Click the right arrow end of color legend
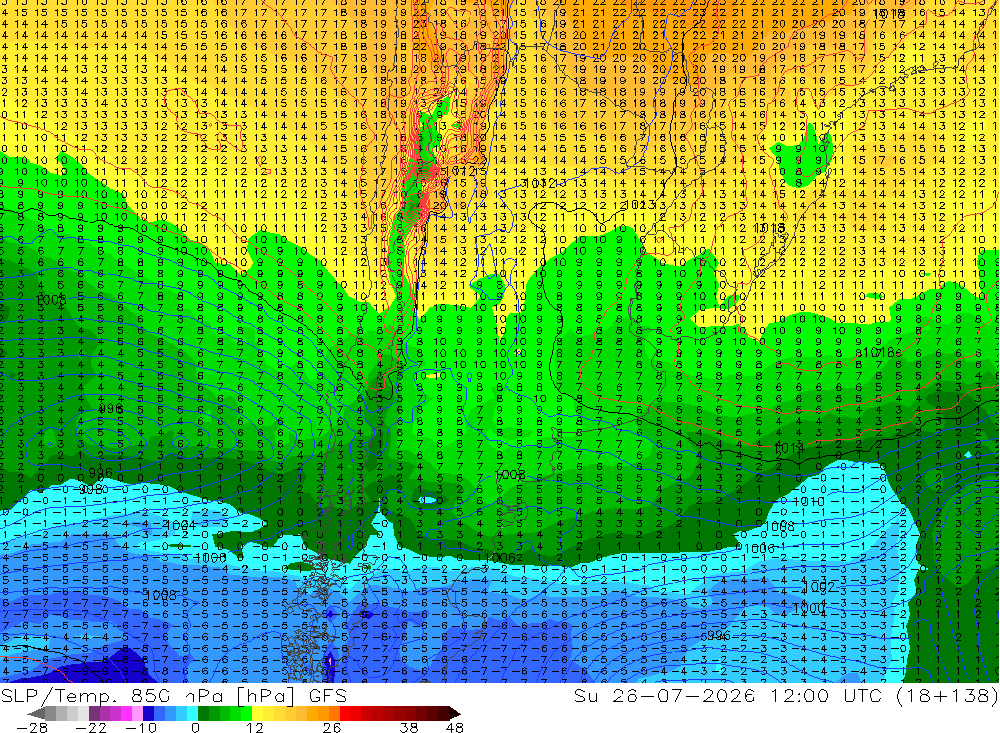The width and height of the screenshot is (1000, 733). (455, 713)
